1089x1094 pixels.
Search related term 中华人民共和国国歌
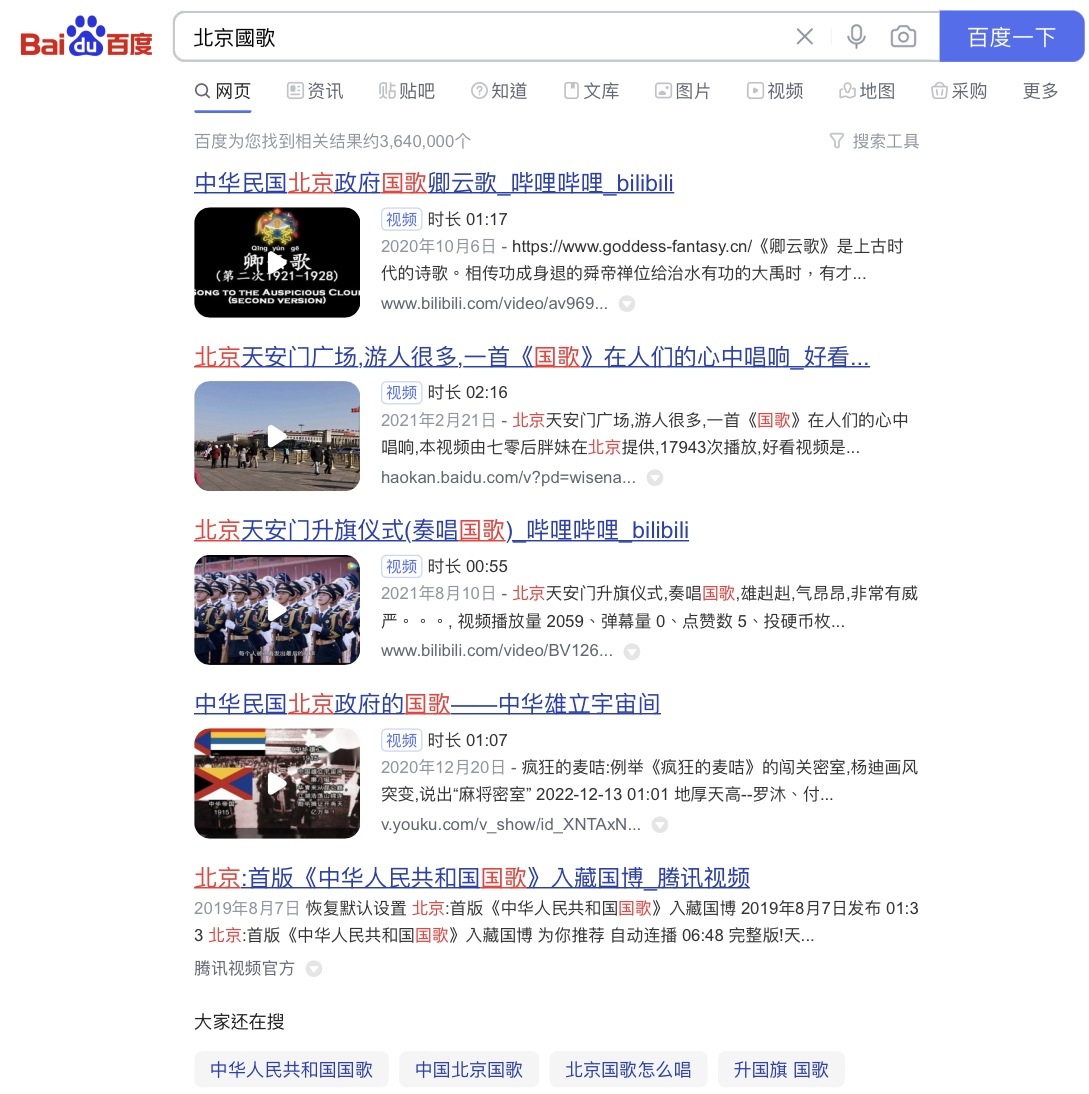tap(292, 1070)
